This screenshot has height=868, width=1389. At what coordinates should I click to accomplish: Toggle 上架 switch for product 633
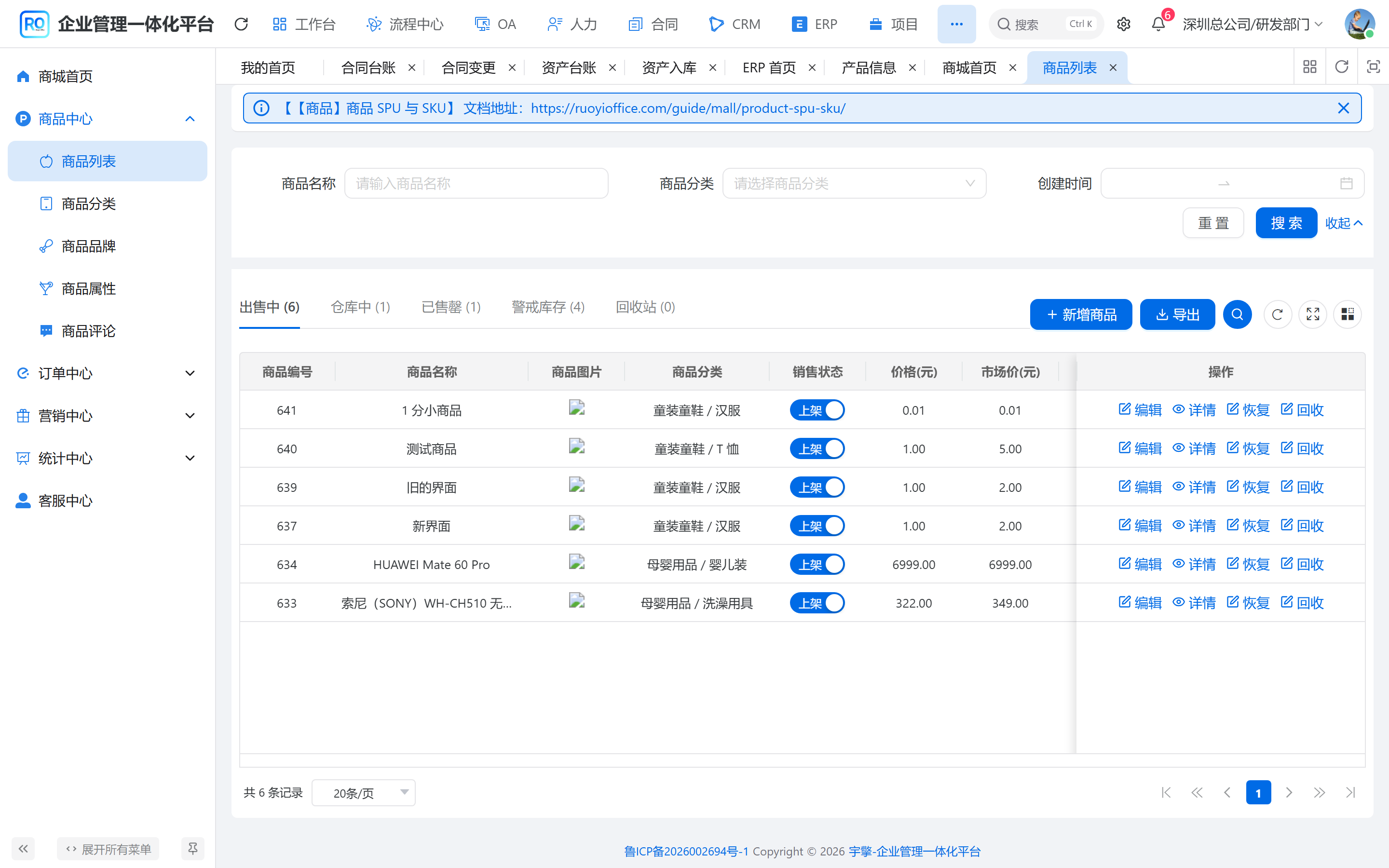[x=817, y=603]
